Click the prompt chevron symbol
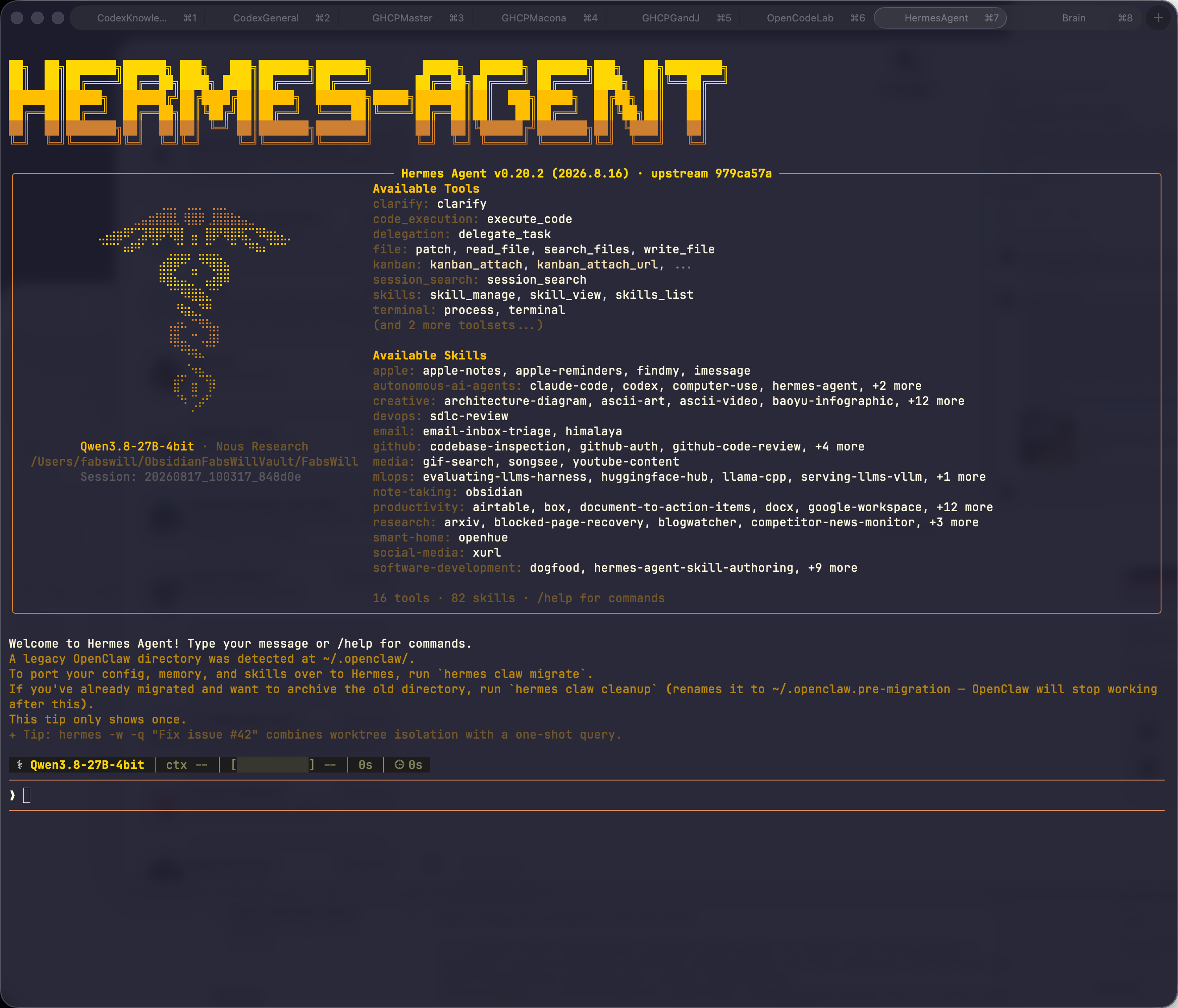The height and width of the screenshot is (1008, 1178). coord(12,795)
